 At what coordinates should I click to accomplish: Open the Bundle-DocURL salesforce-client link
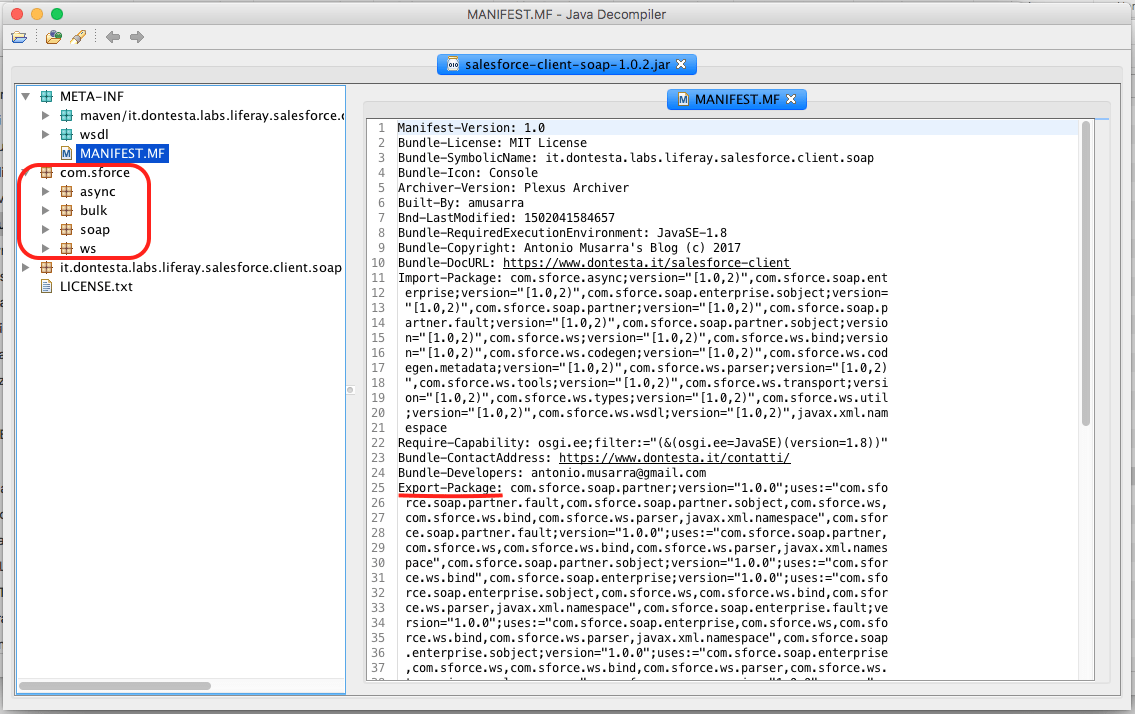(x=646, y=263)
